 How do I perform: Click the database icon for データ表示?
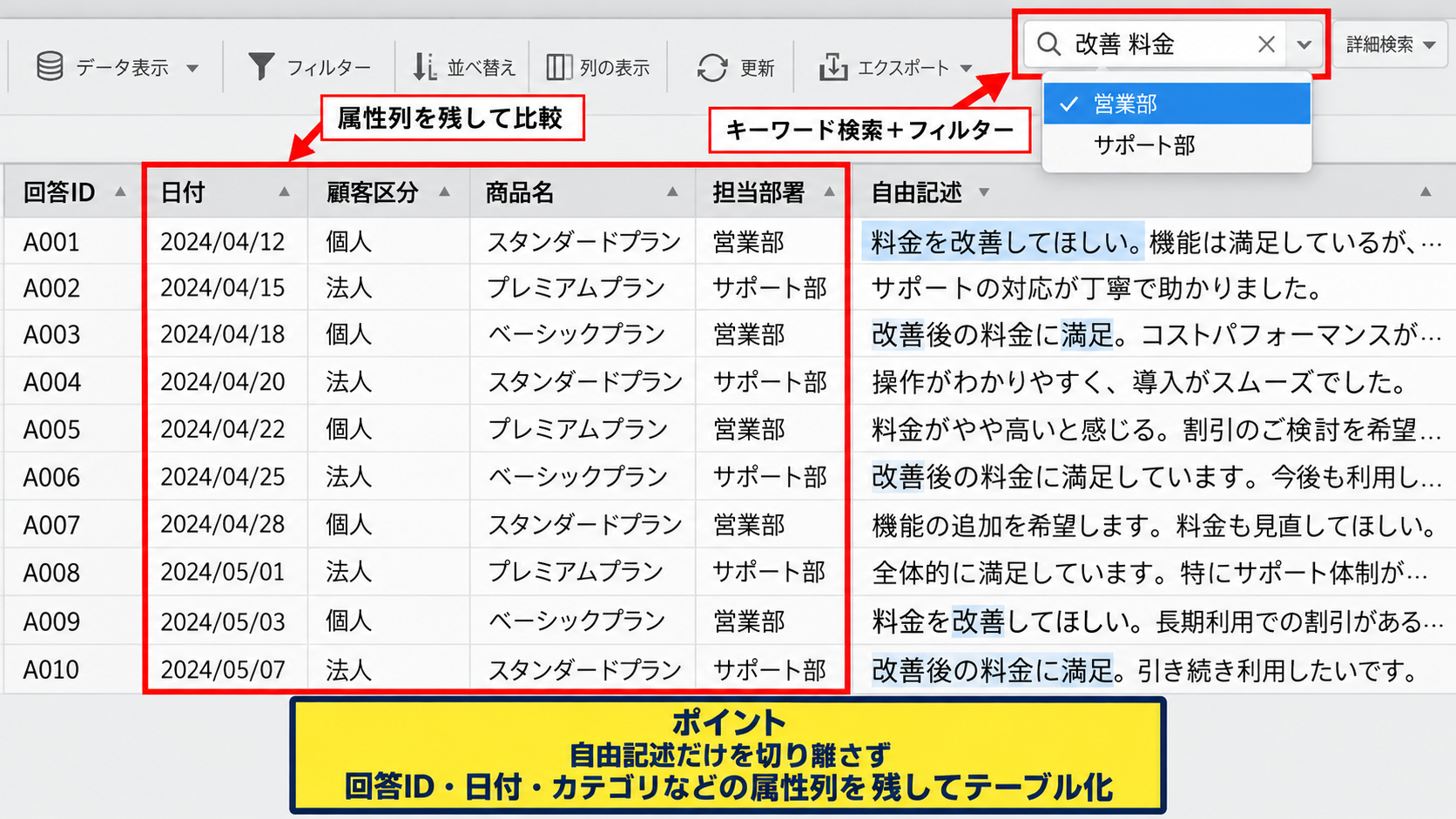point(50,66)
